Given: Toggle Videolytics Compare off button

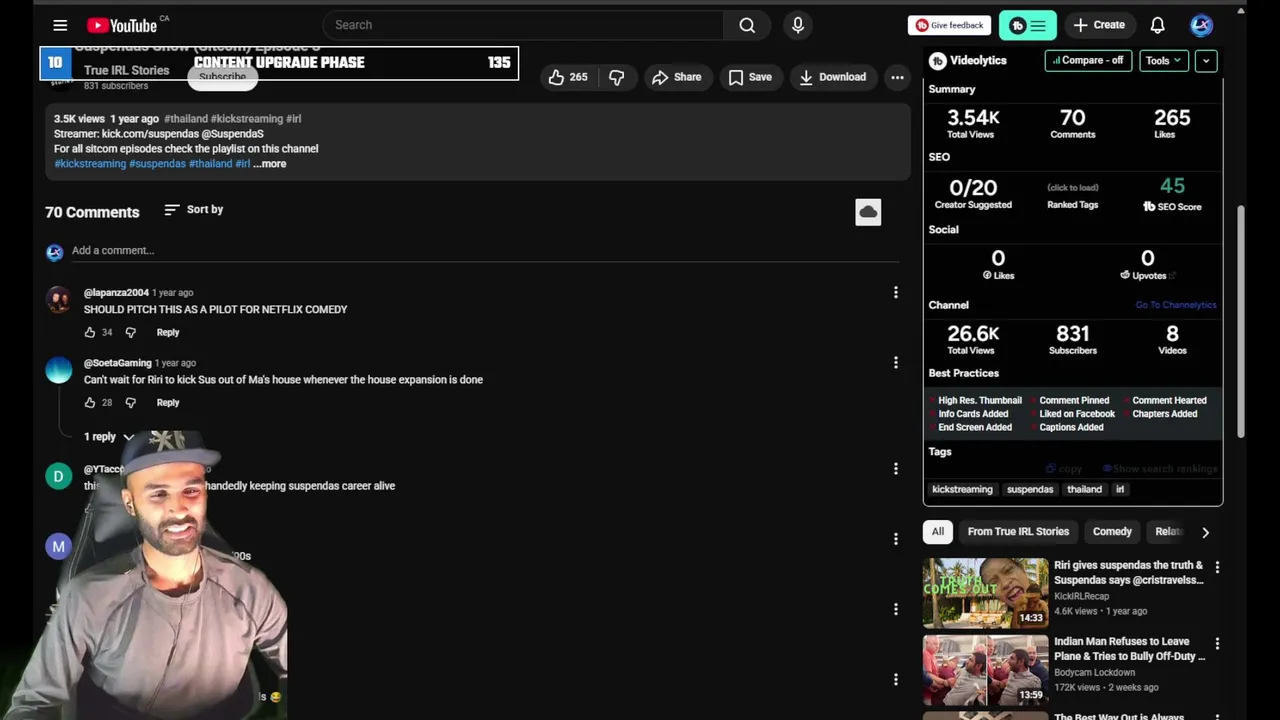Looking at the screenshot, I should pyautogui.click(x=1087, y=60).
